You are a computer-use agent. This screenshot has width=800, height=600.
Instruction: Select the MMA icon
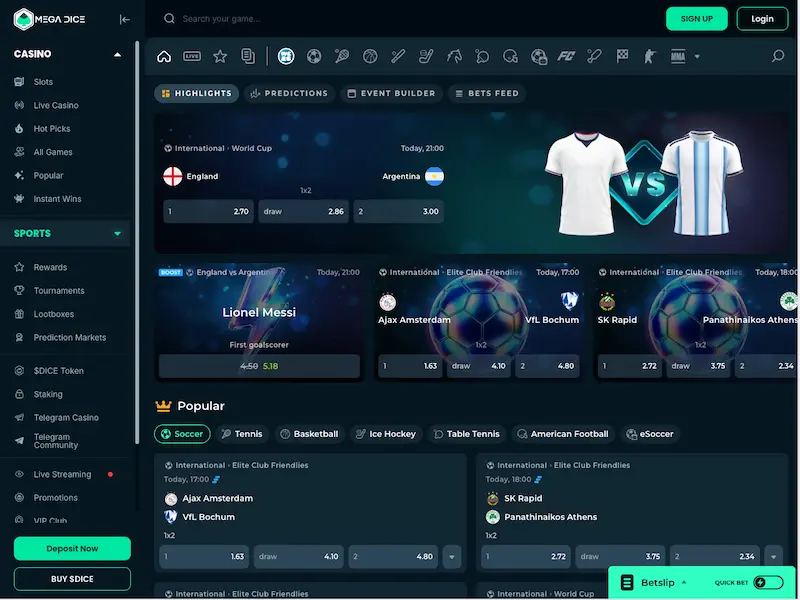(x=678, y=56)
